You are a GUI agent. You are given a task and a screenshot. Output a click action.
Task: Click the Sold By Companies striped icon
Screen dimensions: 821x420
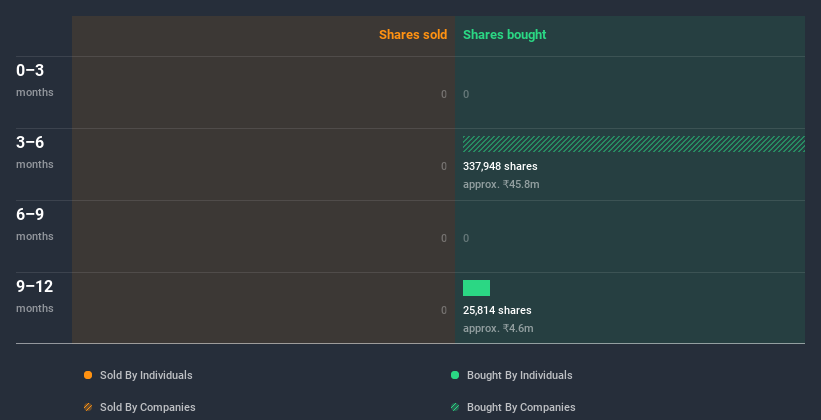pyautogui.click(x=88, y=407)
